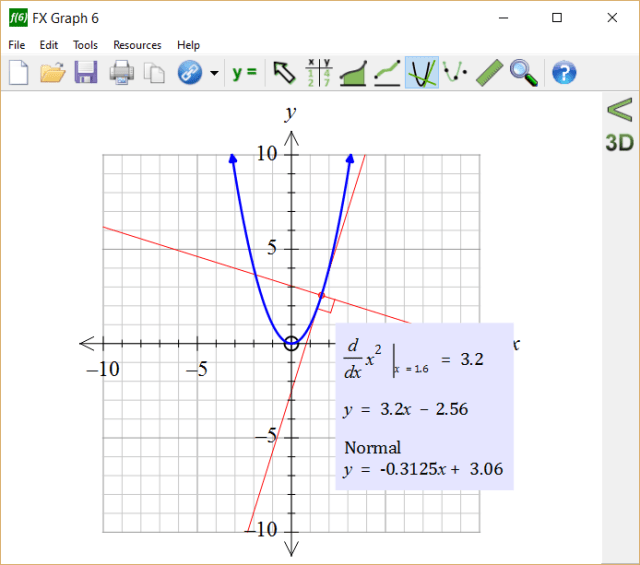
Task: Open the Tools menu
Action: pyautogui.click(x=85, y=45)
